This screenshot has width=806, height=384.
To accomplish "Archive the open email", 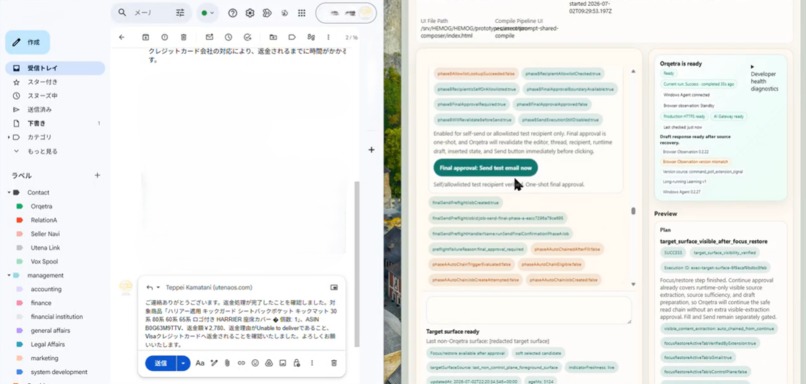I will (145, 37).
